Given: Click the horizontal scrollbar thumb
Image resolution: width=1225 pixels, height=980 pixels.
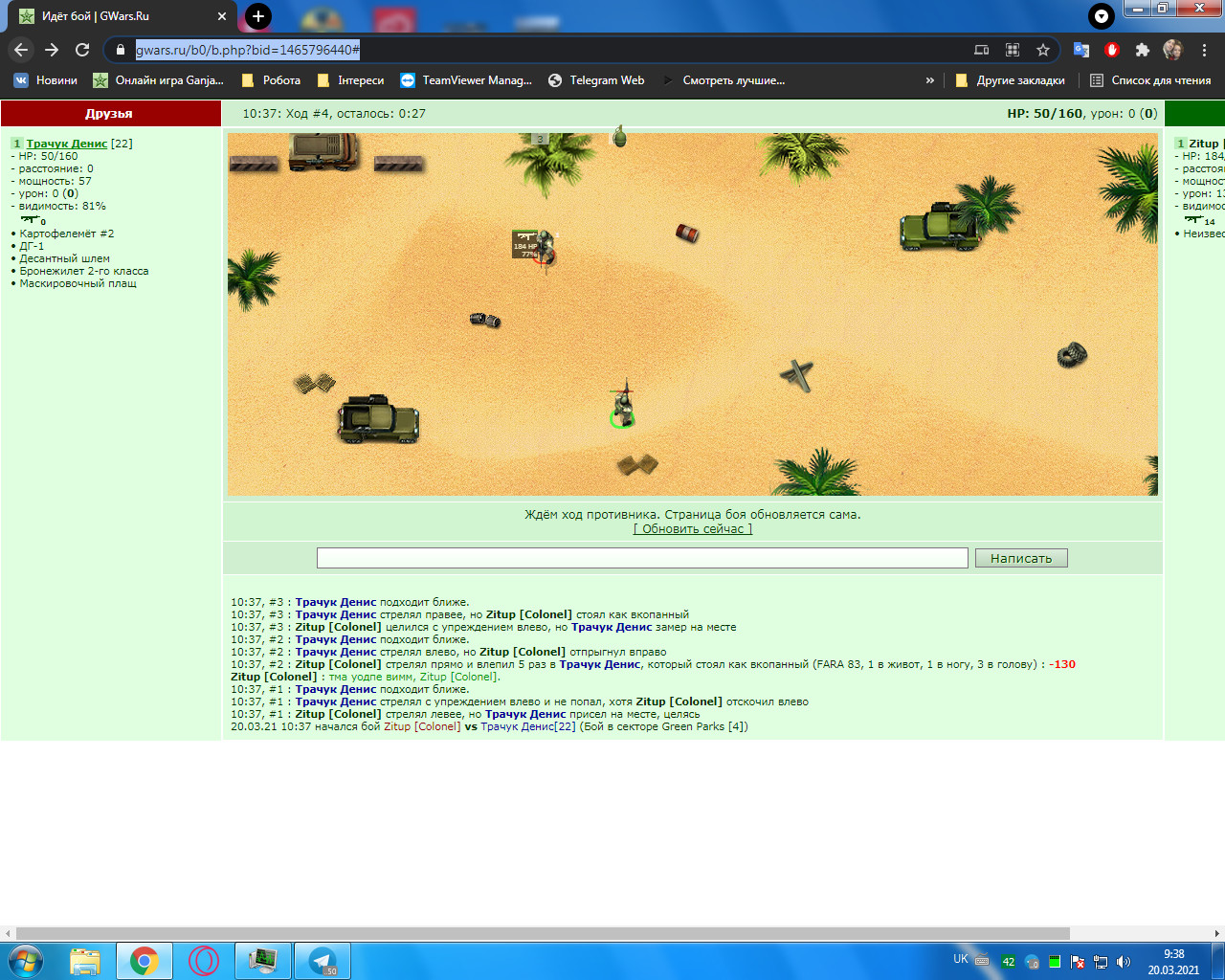Looking at the screenshot, I should pyautogui.click(x=543, y=933).
